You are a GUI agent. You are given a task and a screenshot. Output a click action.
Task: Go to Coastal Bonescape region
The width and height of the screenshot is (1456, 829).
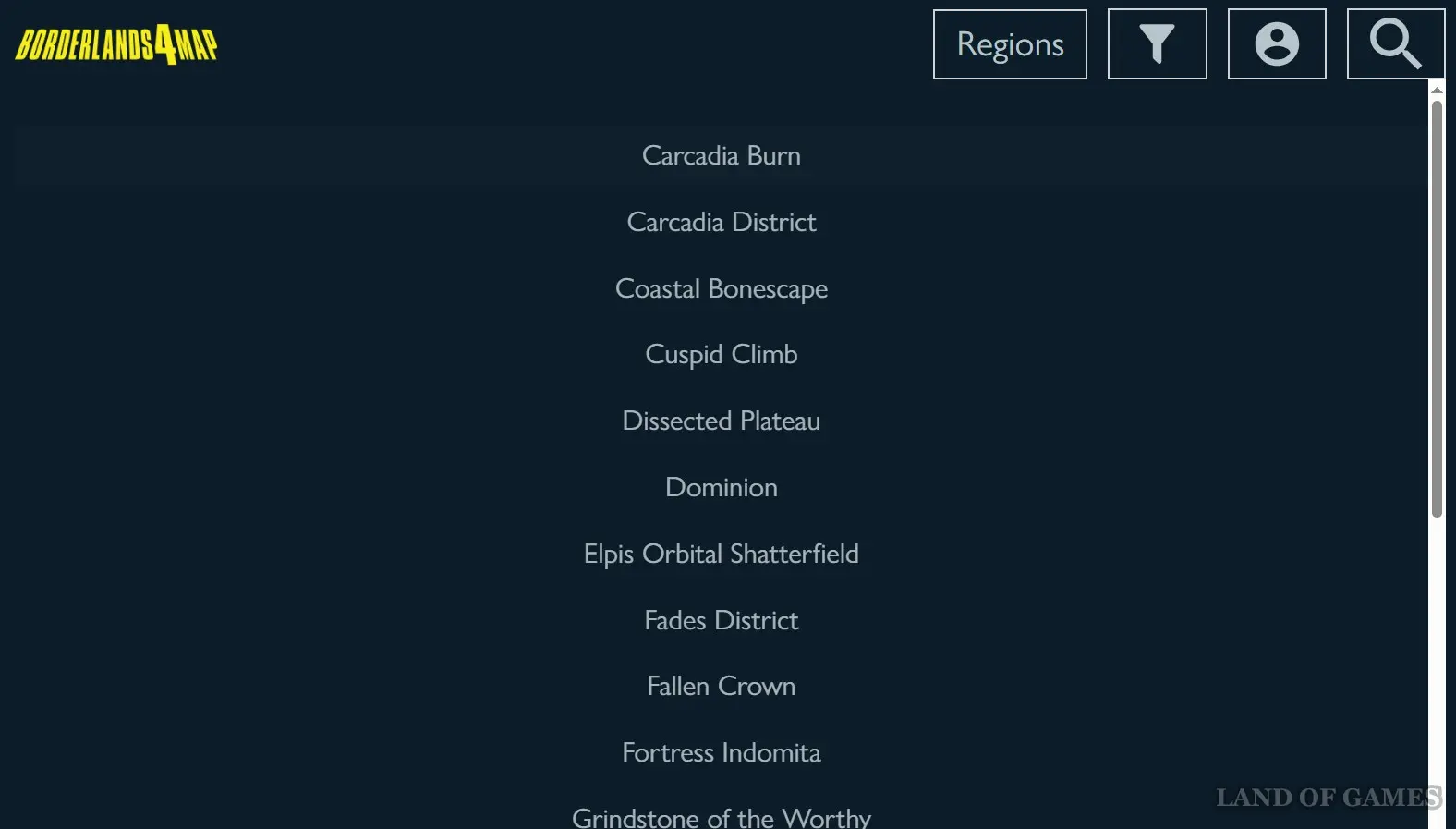click(x=722, y=288)
